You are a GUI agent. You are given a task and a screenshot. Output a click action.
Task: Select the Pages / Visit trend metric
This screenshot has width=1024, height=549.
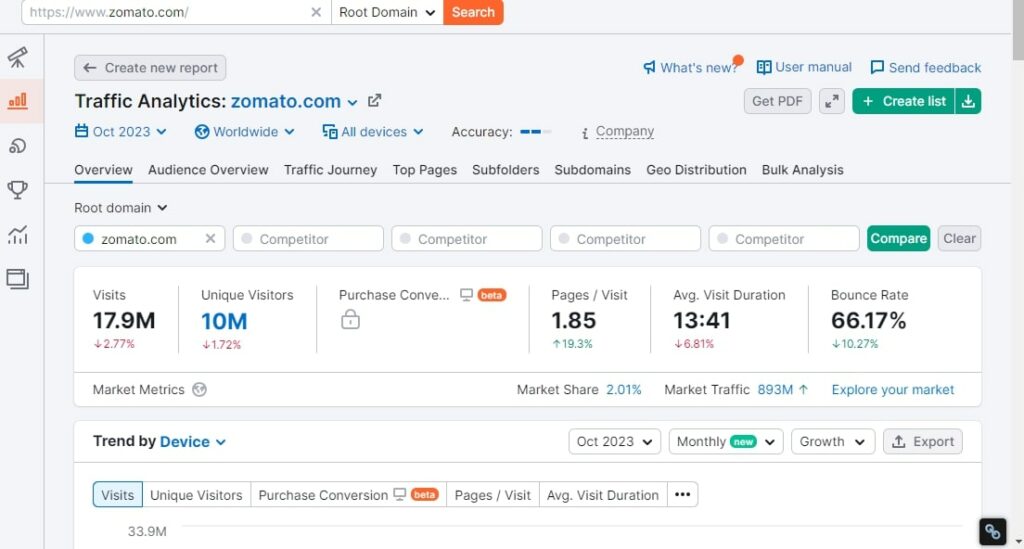pyautogui.click(x=492, y=495)
